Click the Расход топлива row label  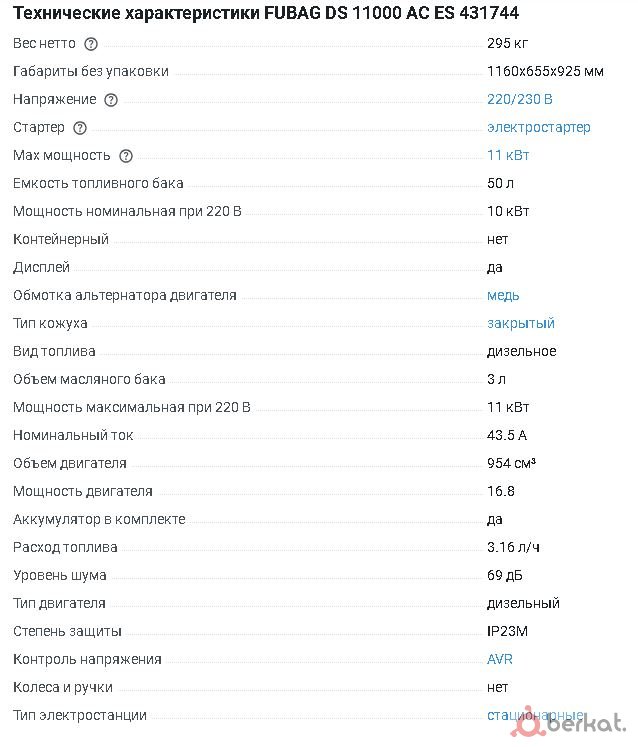tap(65, 548)
